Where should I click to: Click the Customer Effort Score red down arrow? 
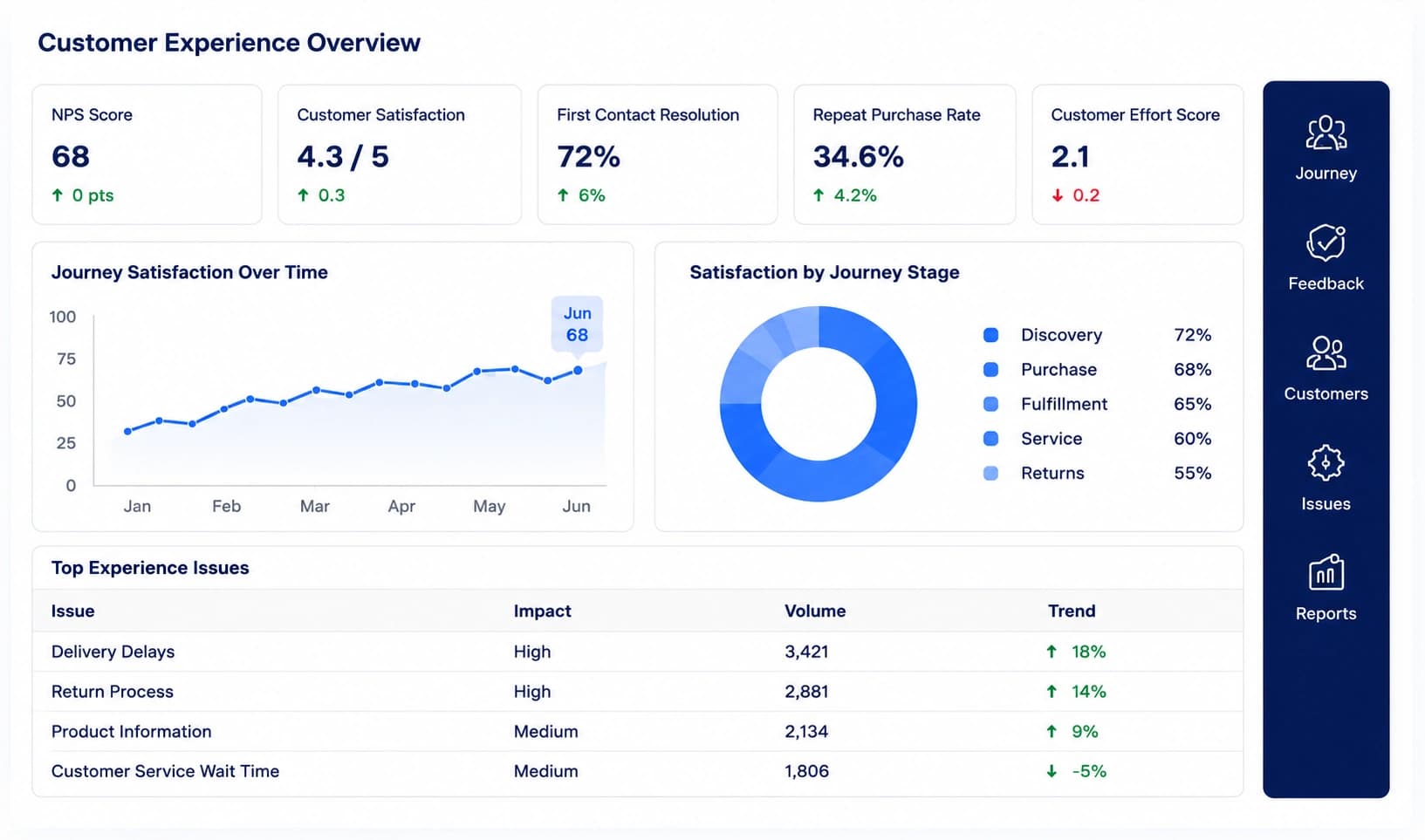(x=1058, y=195)
